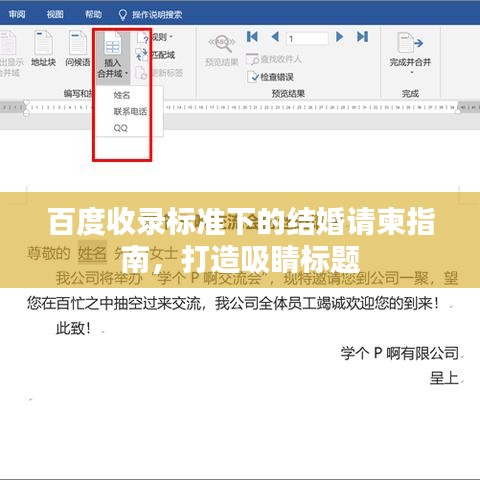This screenshot has height=480, width=480.
Task: Open the 审阅 ribbon tab
Action: pyautogui.click(x=17, y=14)
